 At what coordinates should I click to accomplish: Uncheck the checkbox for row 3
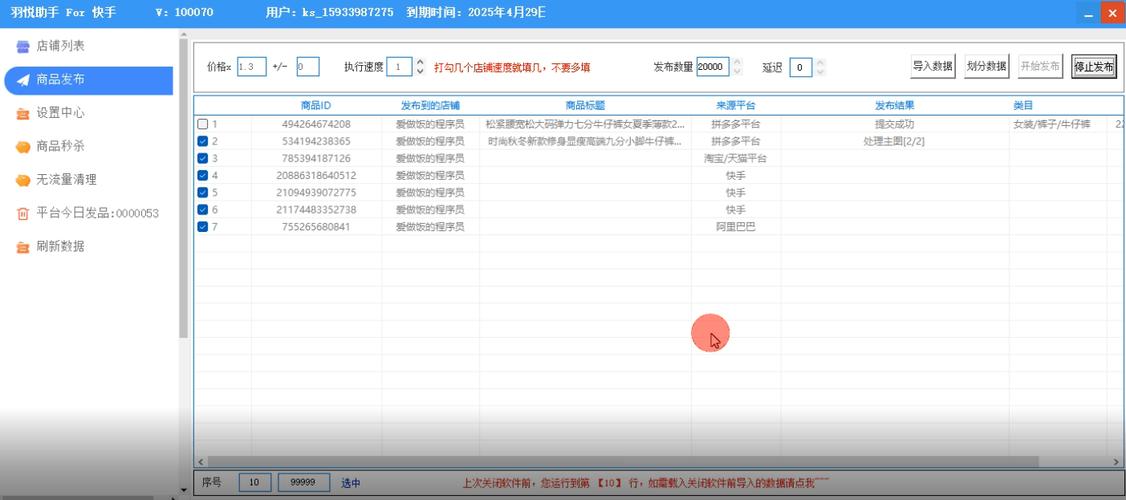point(203,158)
